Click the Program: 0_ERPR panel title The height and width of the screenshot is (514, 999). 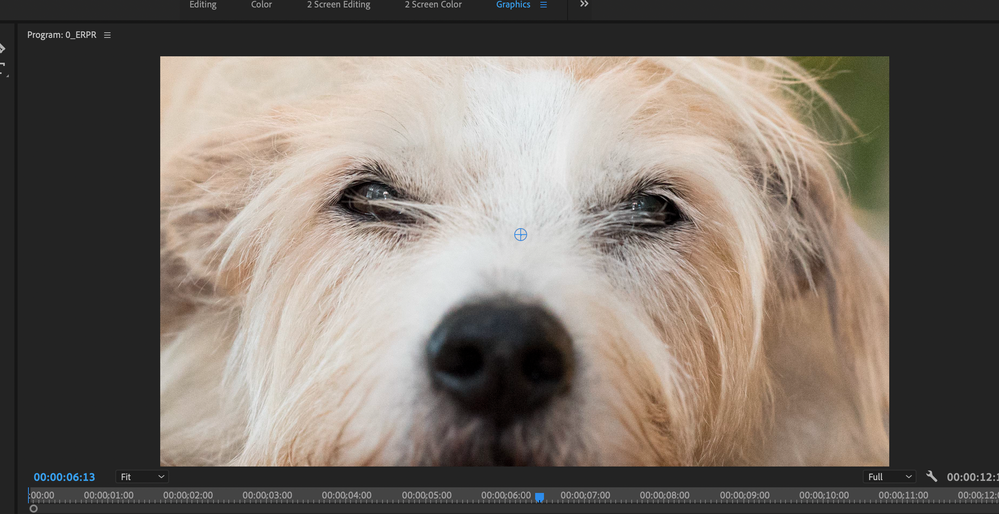point(62,35)
